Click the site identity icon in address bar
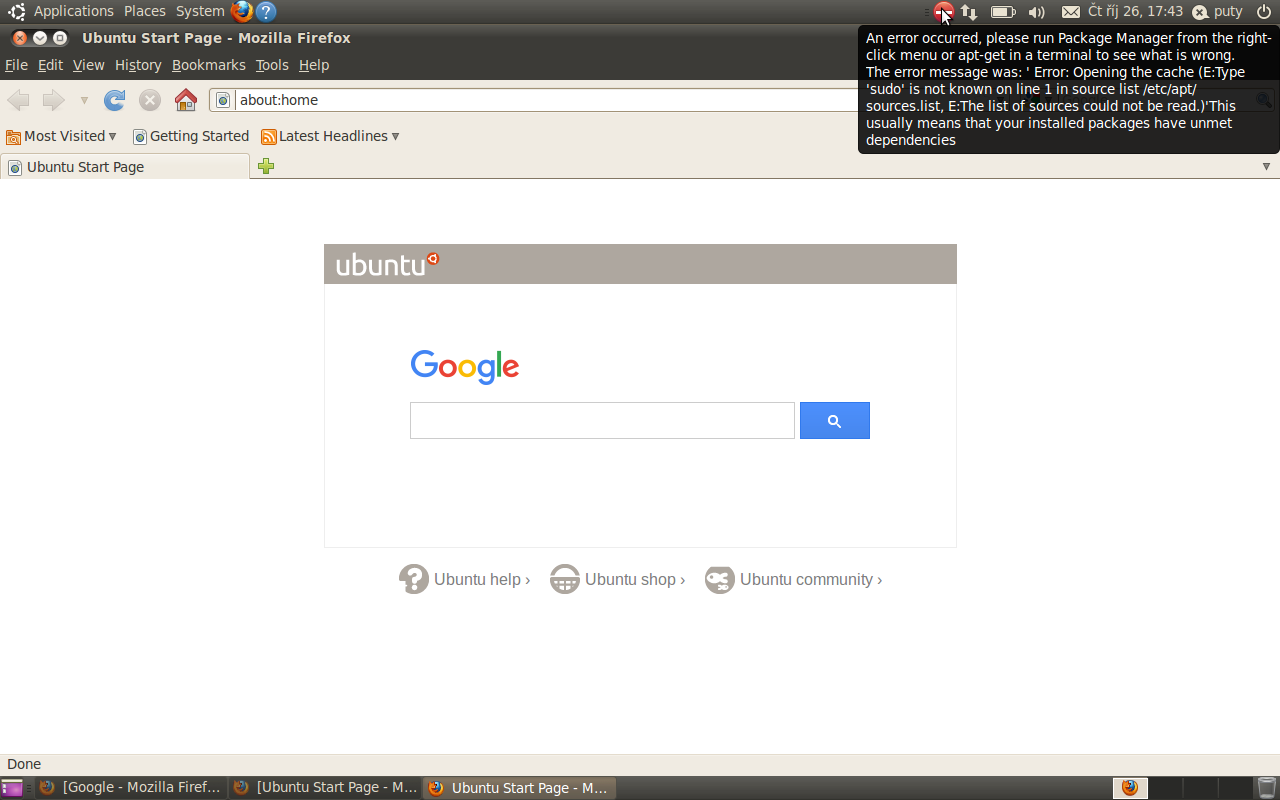This screenshot has width=1280, height=800. click(x=223, y=100)
